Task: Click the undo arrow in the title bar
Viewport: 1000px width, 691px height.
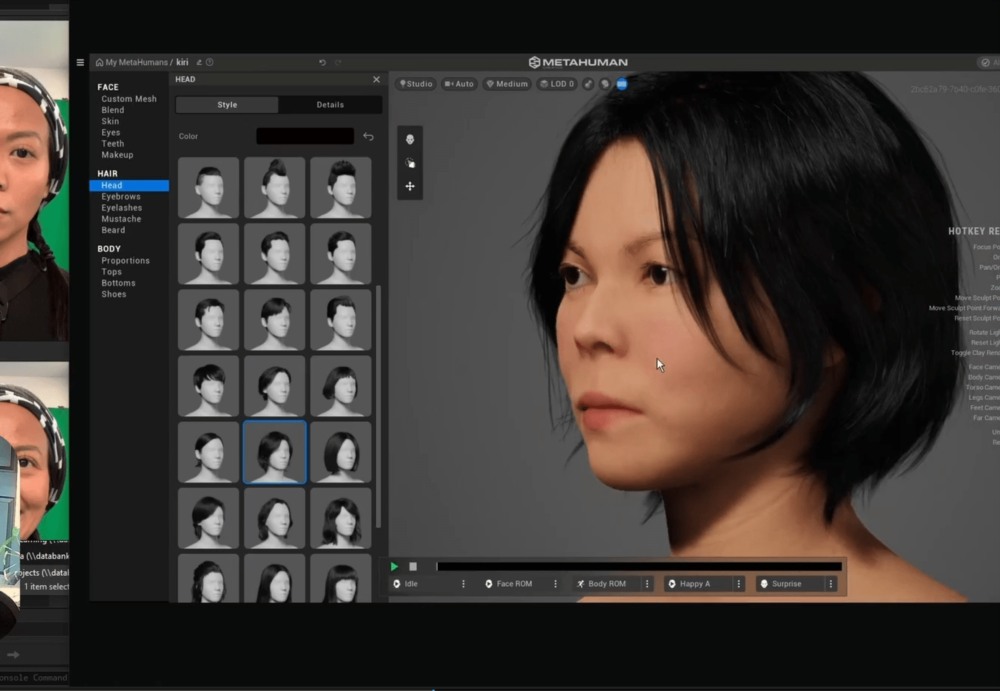Action: pos(322,63)
